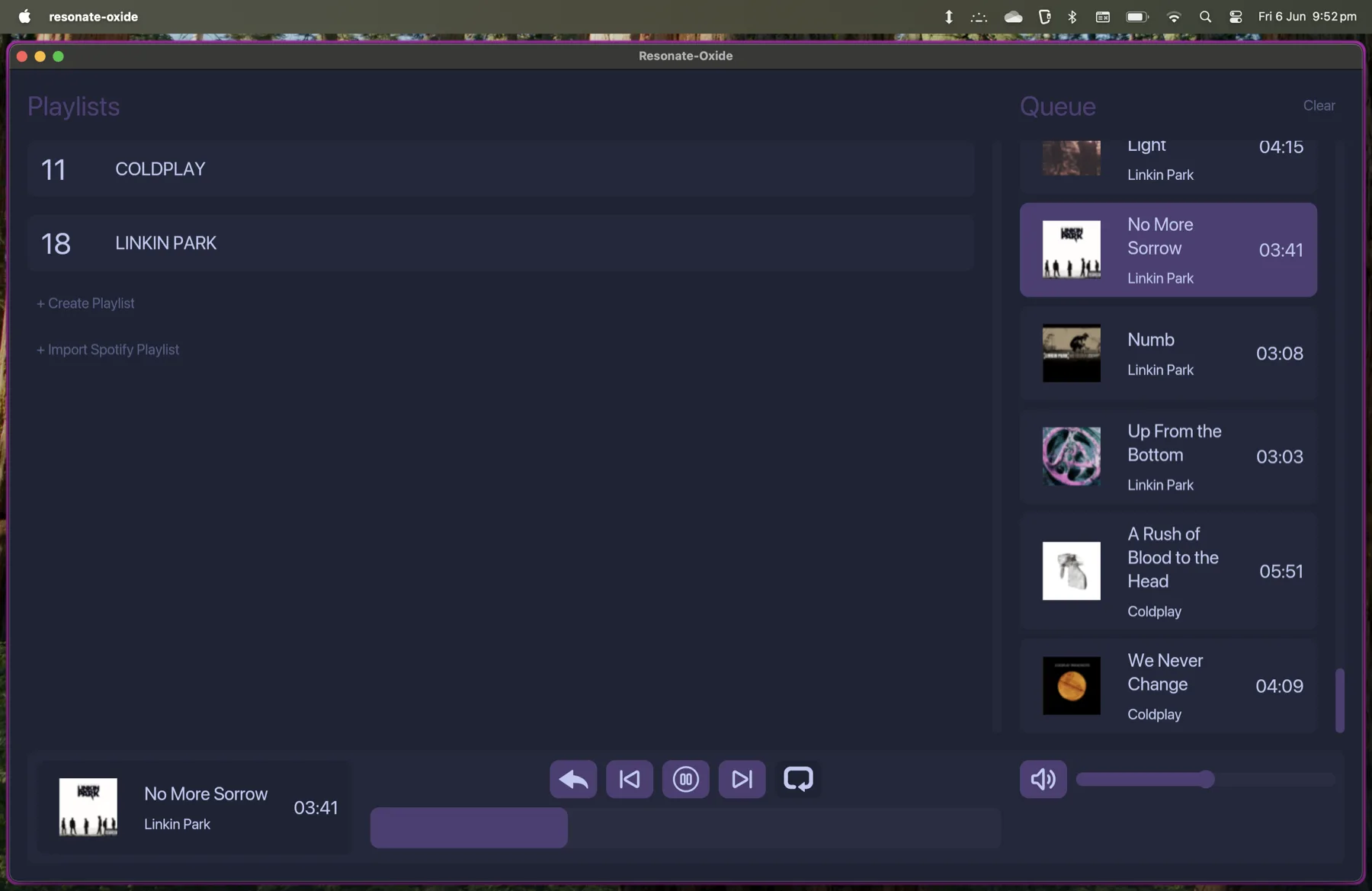The height and width of the screenshot is (891, 1372).
Task: Click the 03:03 duration in the queue
Action: (x=1279, y=457)
